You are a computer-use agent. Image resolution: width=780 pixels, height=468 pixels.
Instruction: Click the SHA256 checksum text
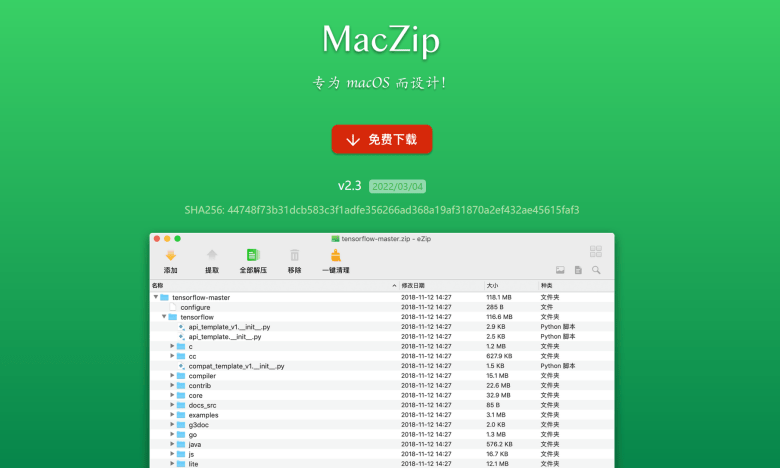(x=382, y=210)
